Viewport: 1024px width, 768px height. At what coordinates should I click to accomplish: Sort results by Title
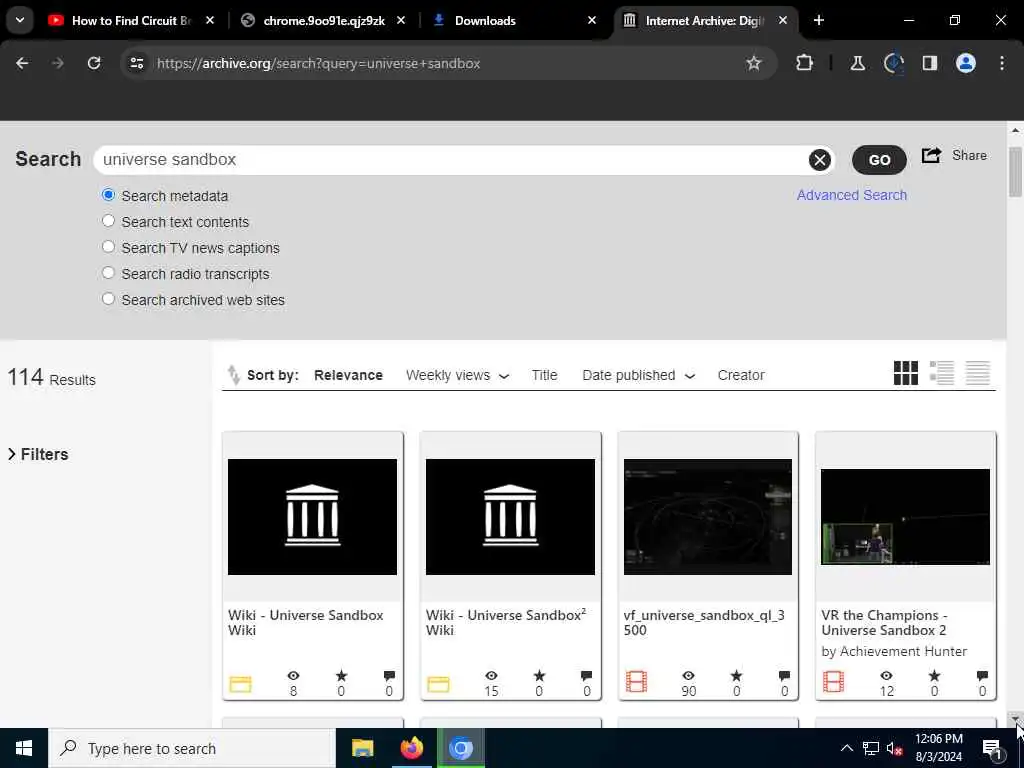[545, 376]
